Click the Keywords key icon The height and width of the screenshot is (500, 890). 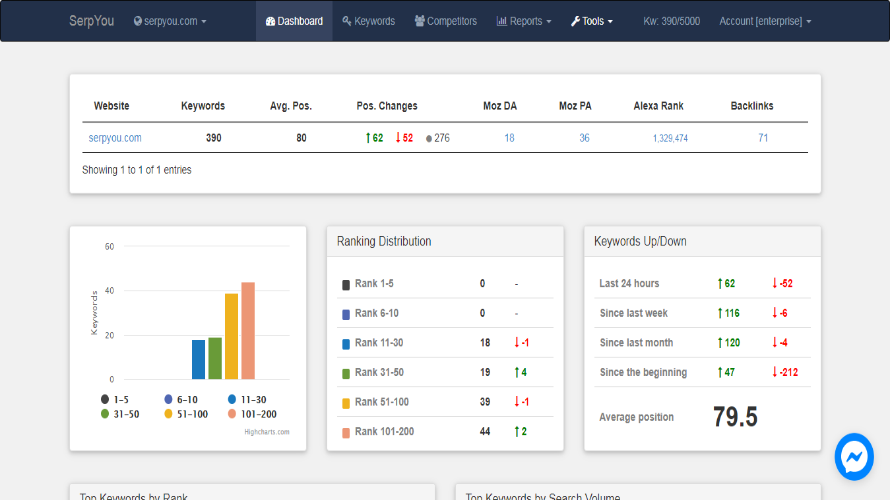click(346, 21)
